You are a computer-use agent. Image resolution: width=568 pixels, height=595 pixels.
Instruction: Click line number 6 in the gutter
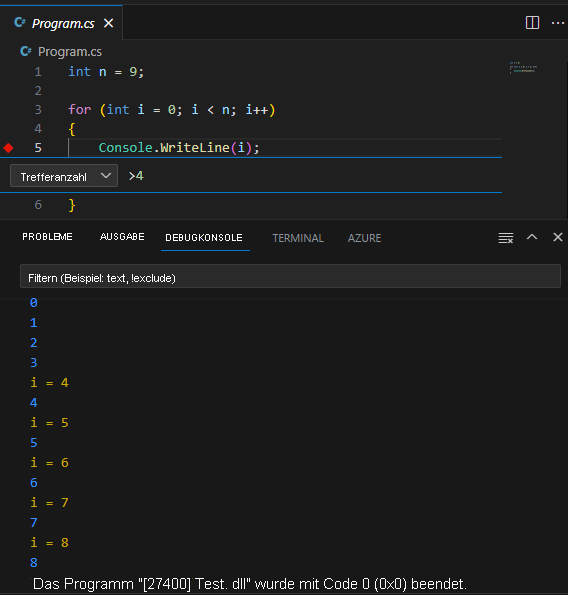click(38, 205)
